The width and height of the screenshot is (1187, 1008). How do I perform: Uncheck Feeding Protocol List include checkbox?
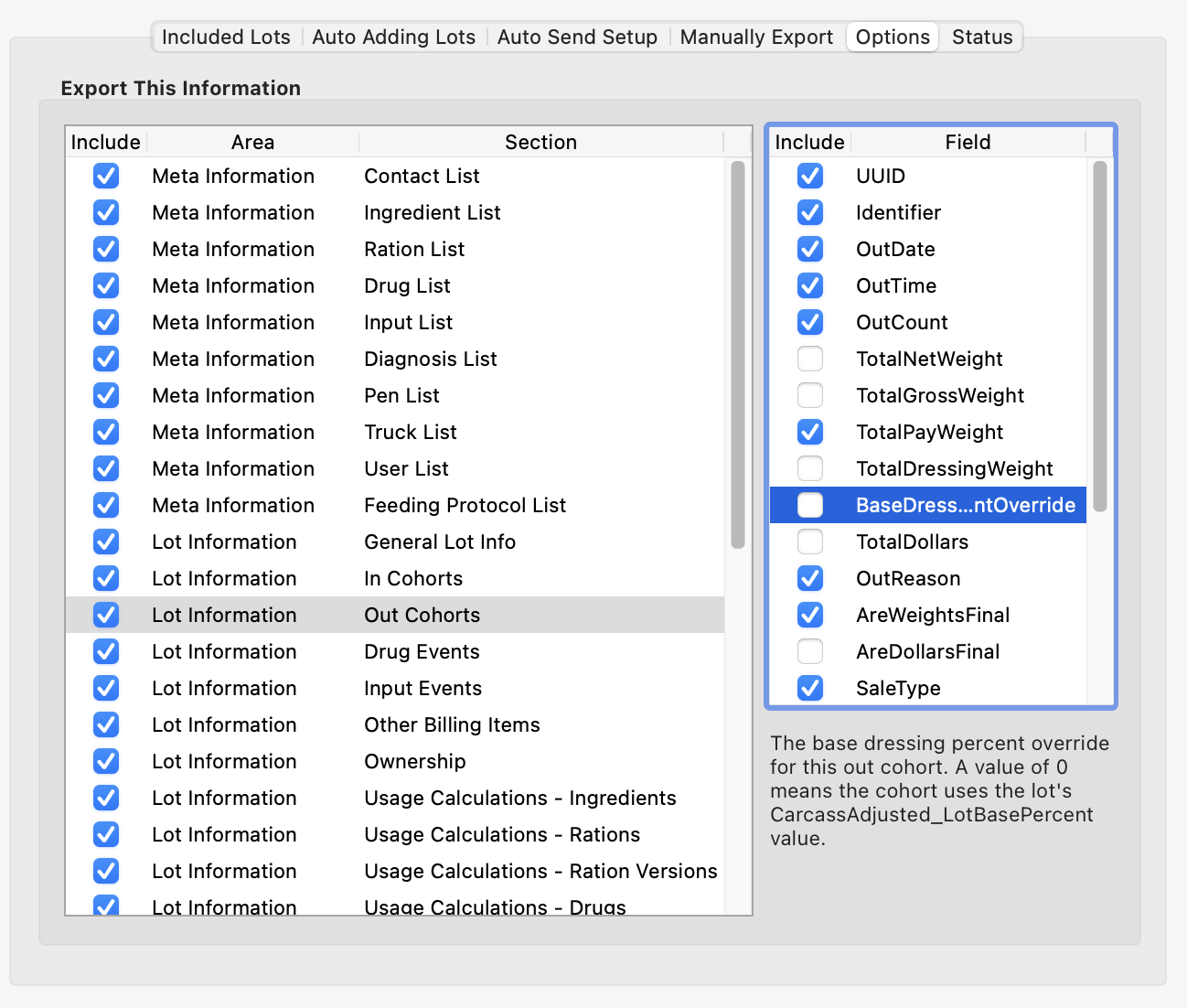tap(106, 505)
